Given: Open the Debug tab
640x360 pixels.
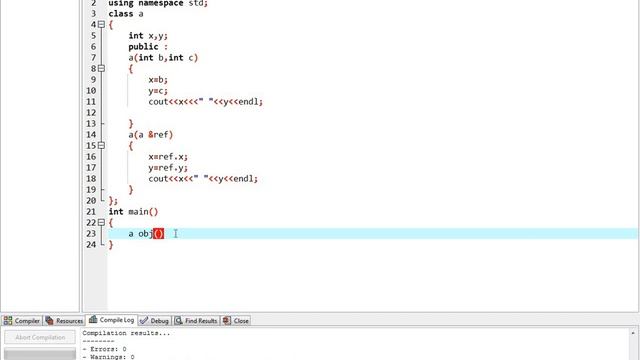Looking at the screenshot, I should point(154,321).
